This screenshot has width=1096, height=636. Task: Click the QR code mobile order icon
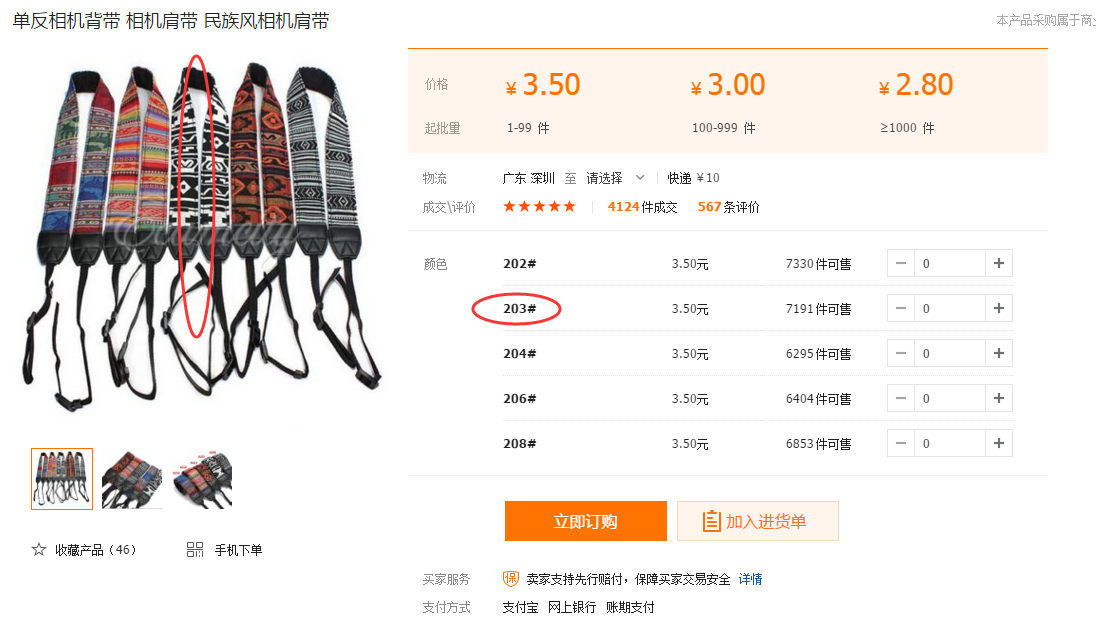(195, 549)
